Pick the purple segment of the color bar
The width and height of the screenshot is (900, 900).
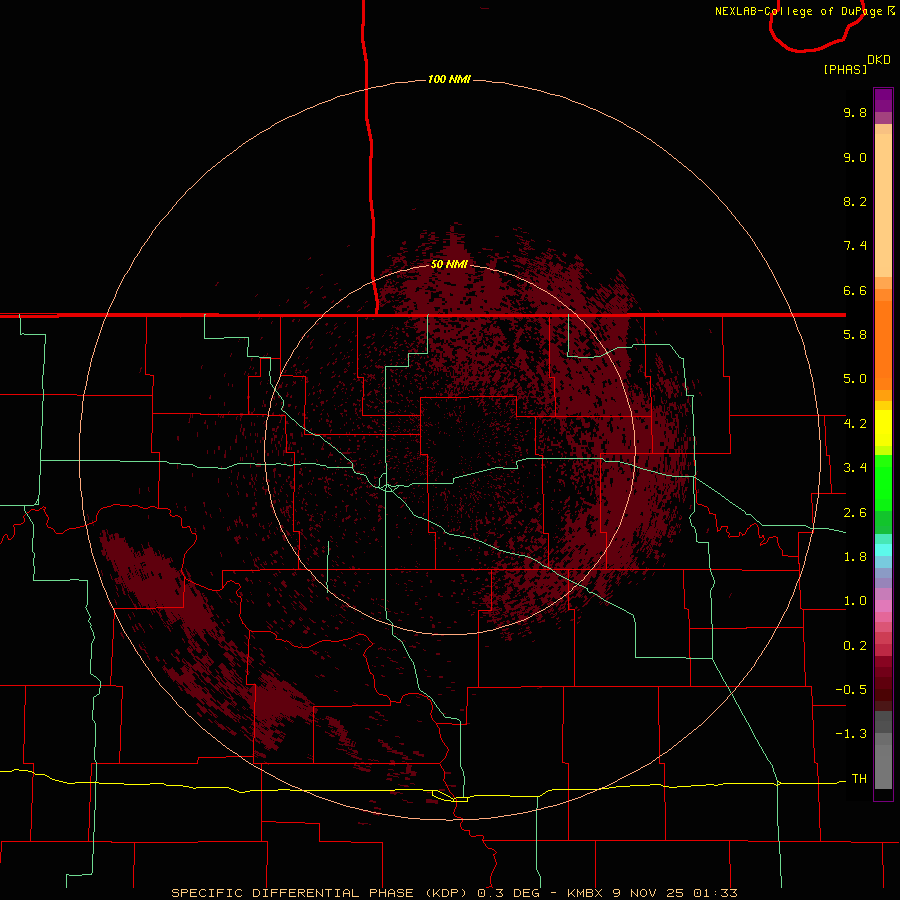pyautogui.click(x=883, y=100)
